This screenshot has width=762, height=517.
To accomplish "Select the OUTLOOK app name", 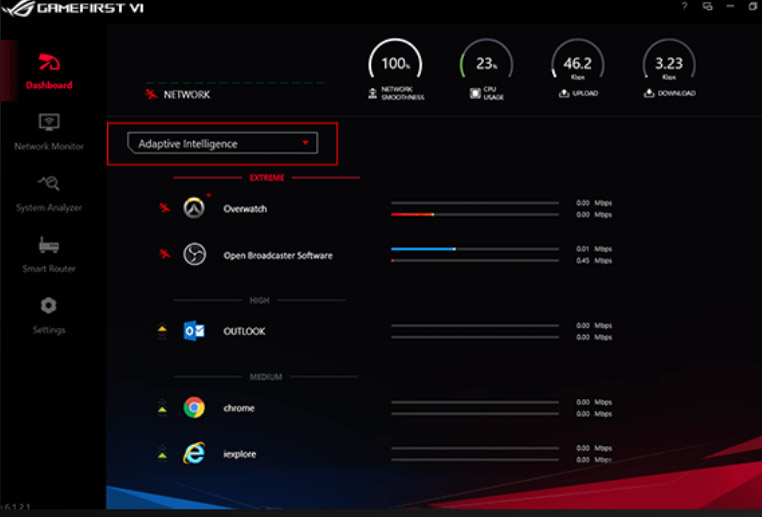I will [244, 331].
